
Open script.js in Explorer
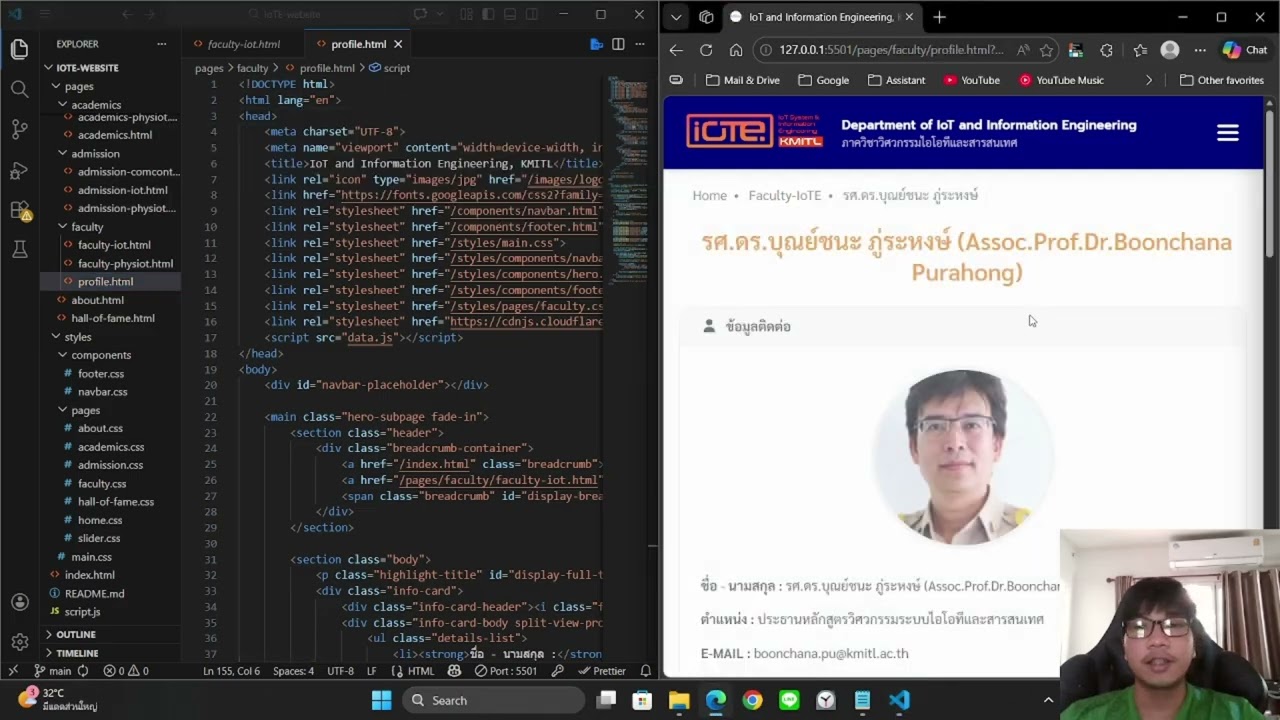click(82, 612)
